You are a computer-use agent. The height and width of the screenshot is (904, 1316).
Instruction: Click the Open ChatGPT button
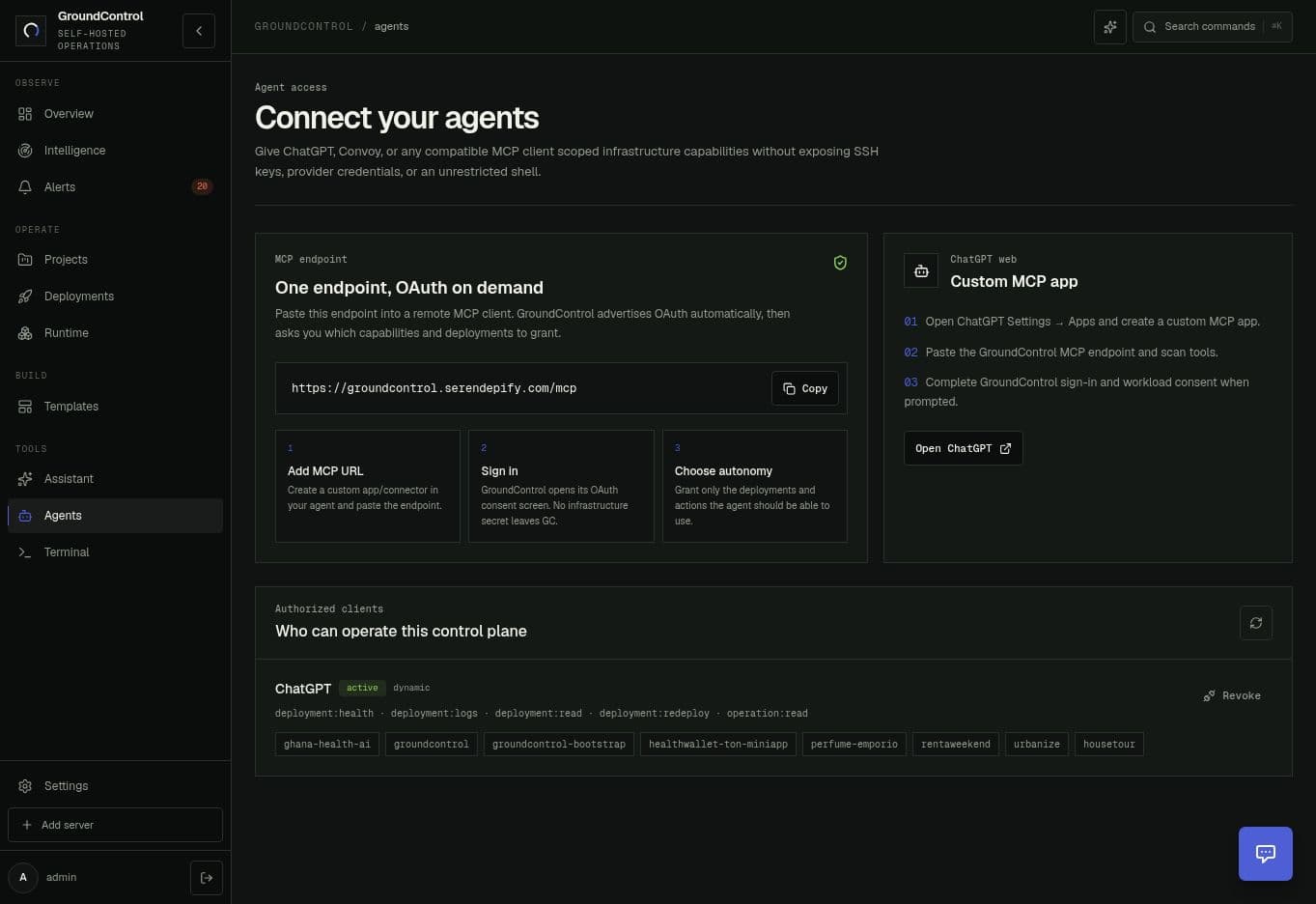coord(963,448)
